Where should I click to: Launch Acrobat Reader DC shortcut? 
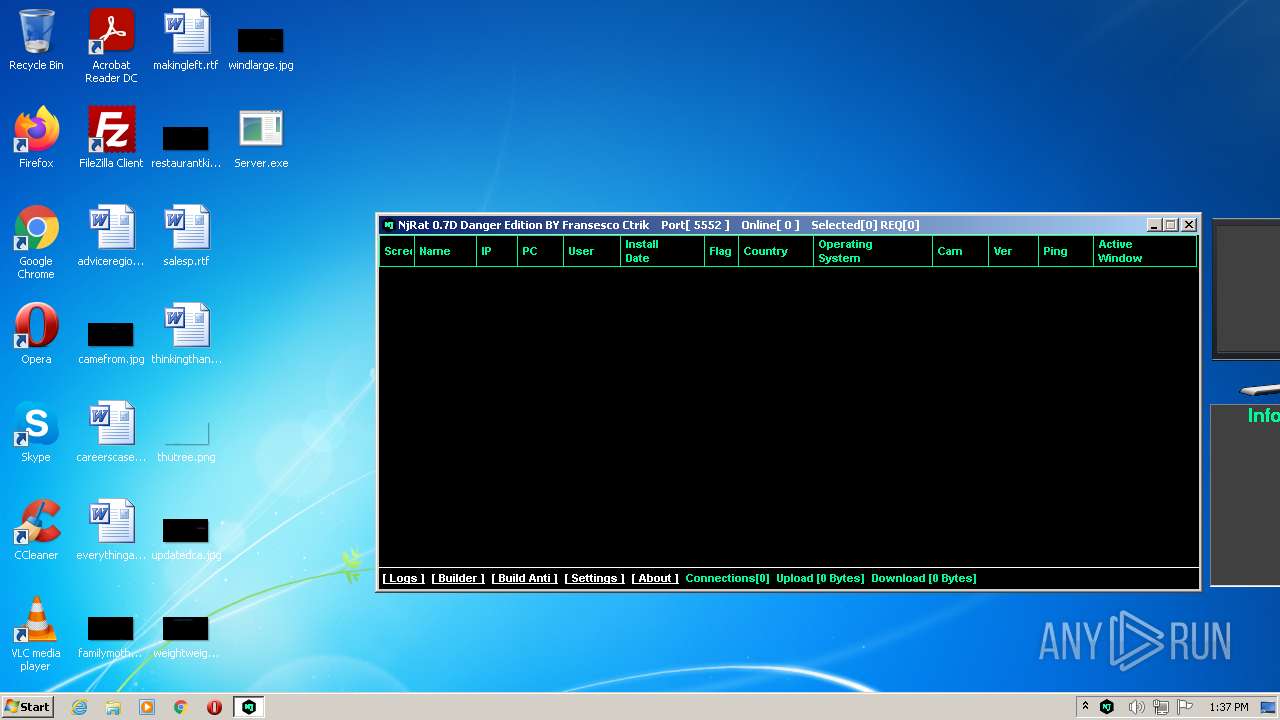pyautogui.click(x=111, y=46)
